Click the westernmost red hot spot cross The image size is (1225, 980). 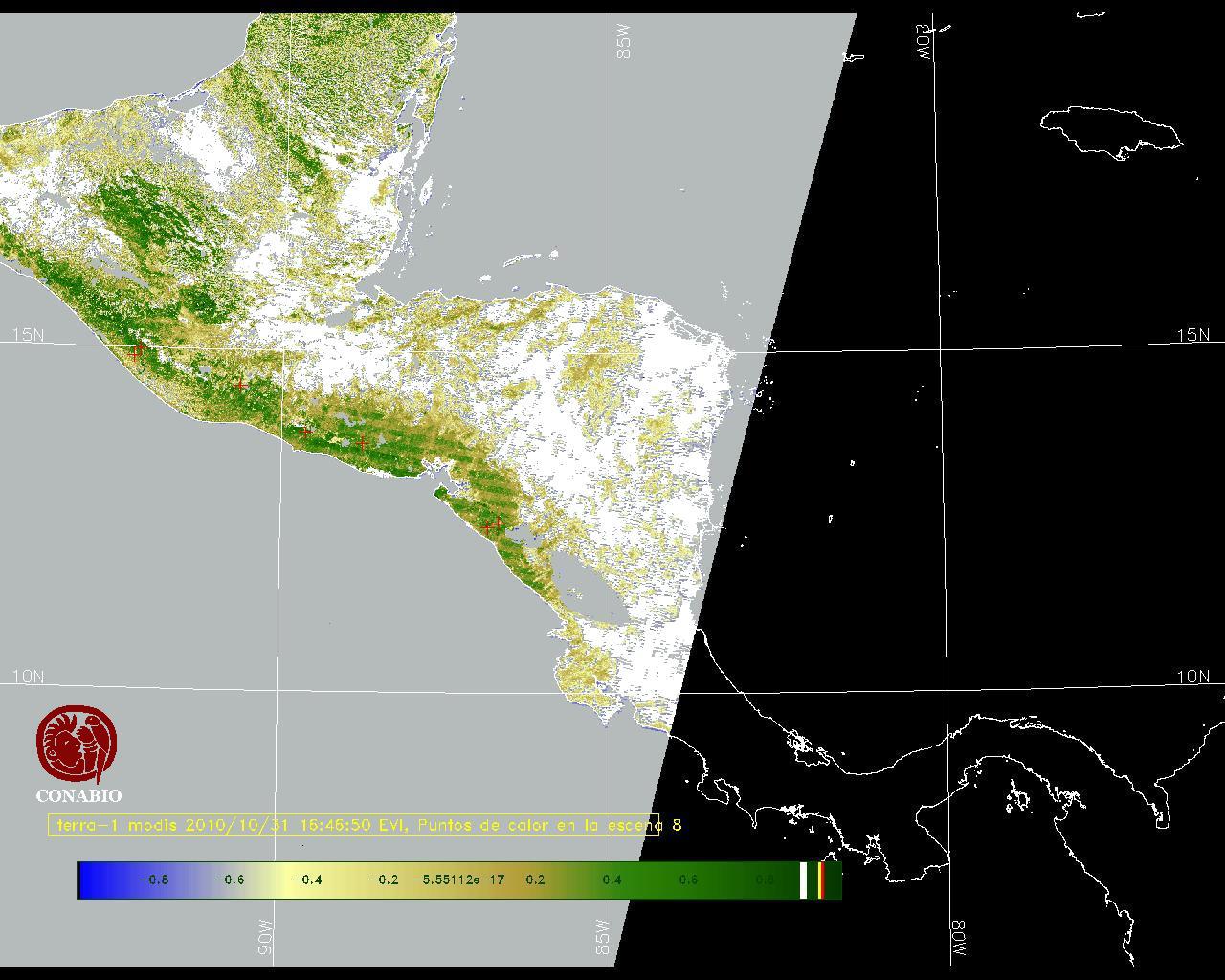pos(135,352)
